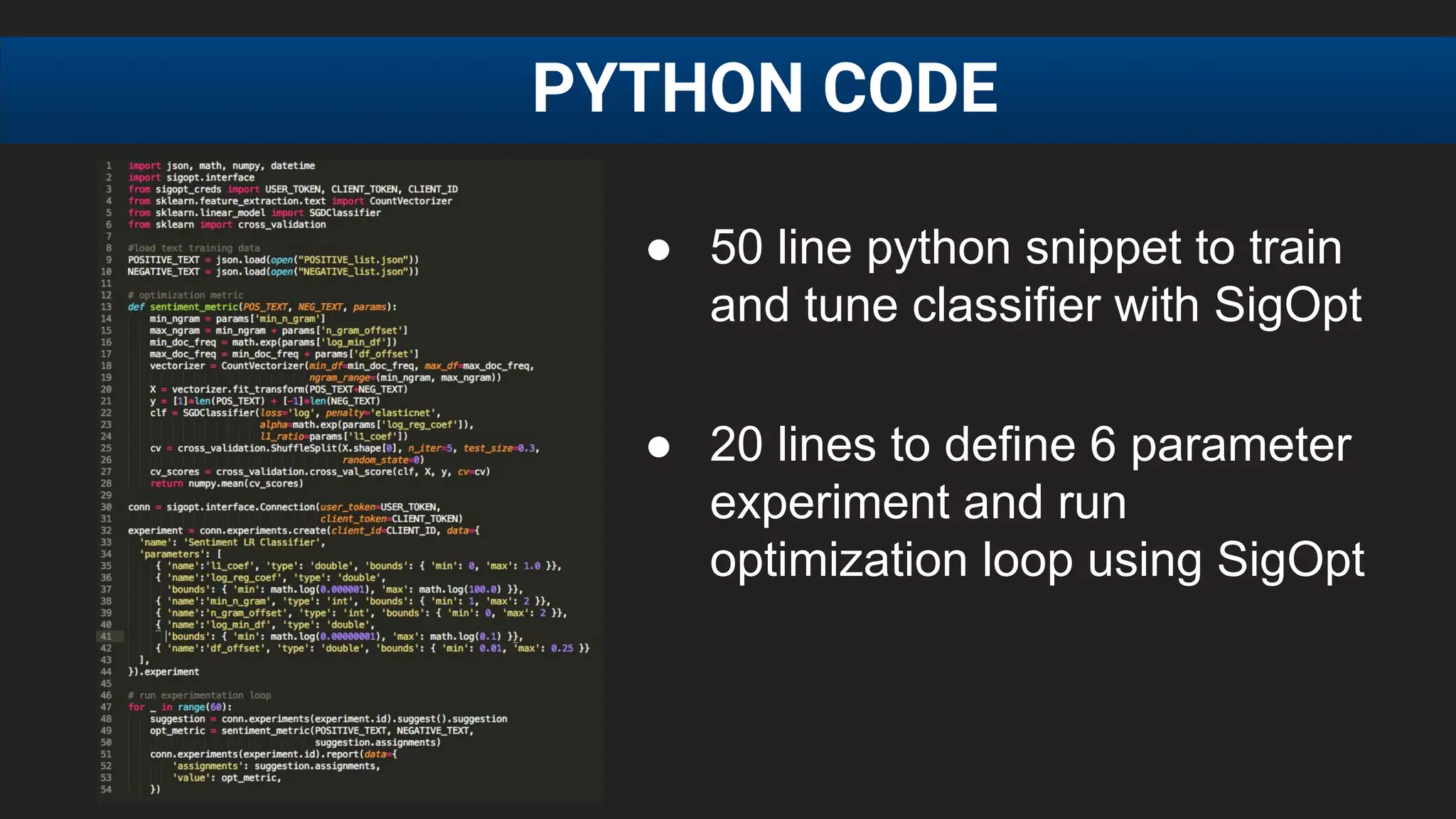
Task: Click 'ngram_range=(min_ngram, max_ngram))' line
Action: pyautogui.click(x=405, y=378)
